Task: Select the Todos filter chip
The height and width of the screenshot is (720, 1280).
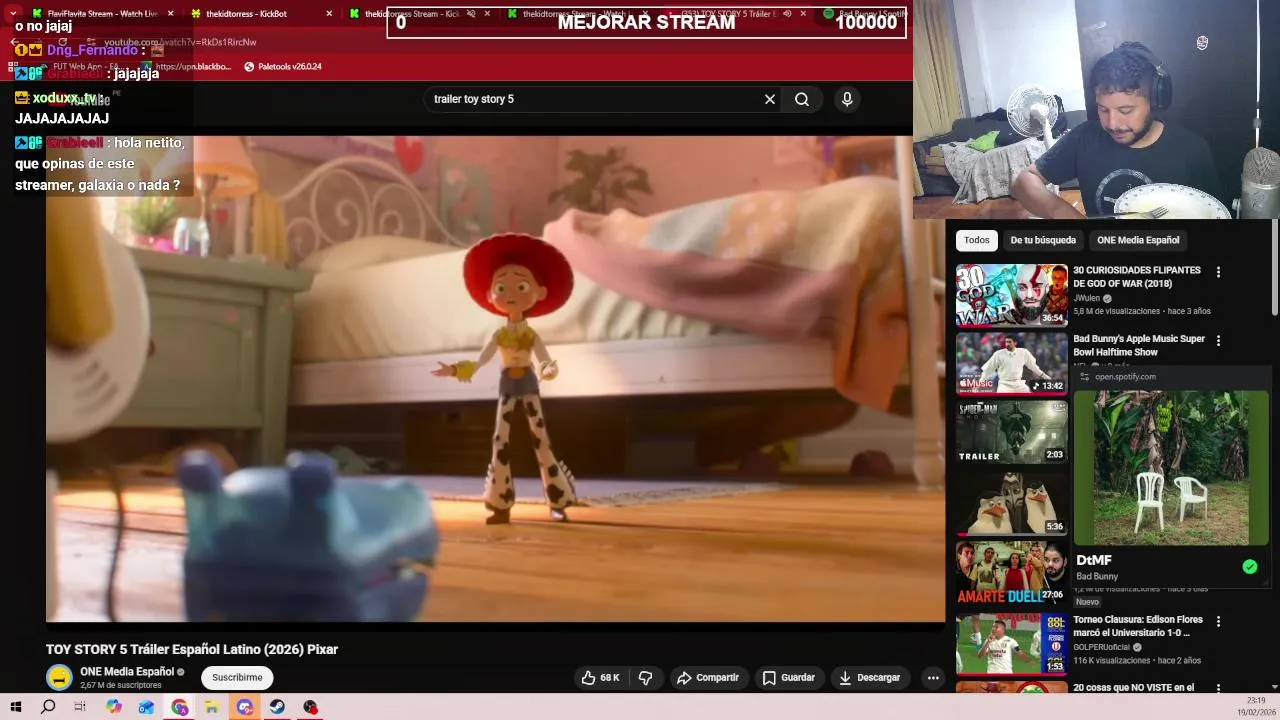Action: [977, 240]
